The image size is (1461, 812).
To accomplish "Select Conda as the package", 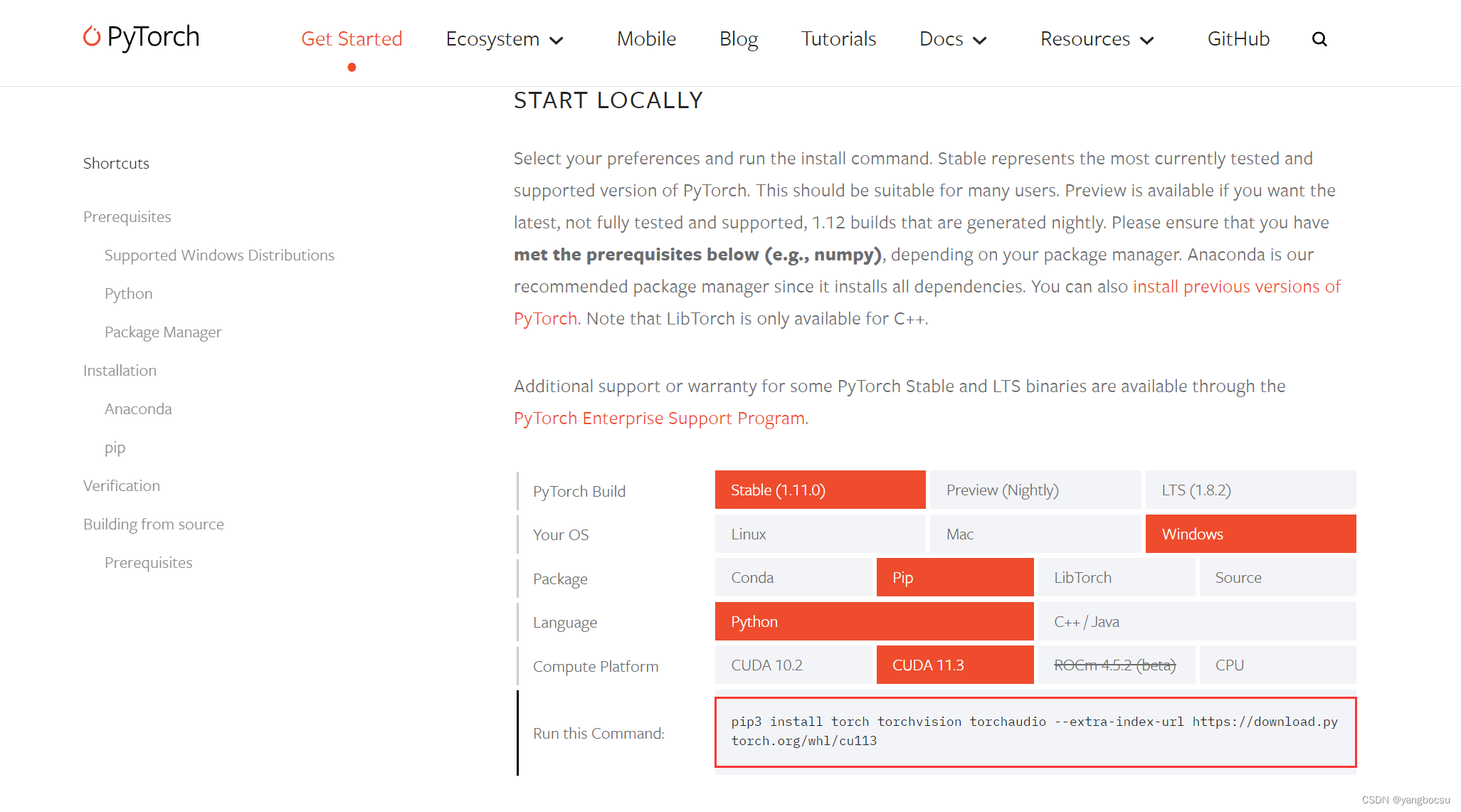I will (x=793, y=578).
